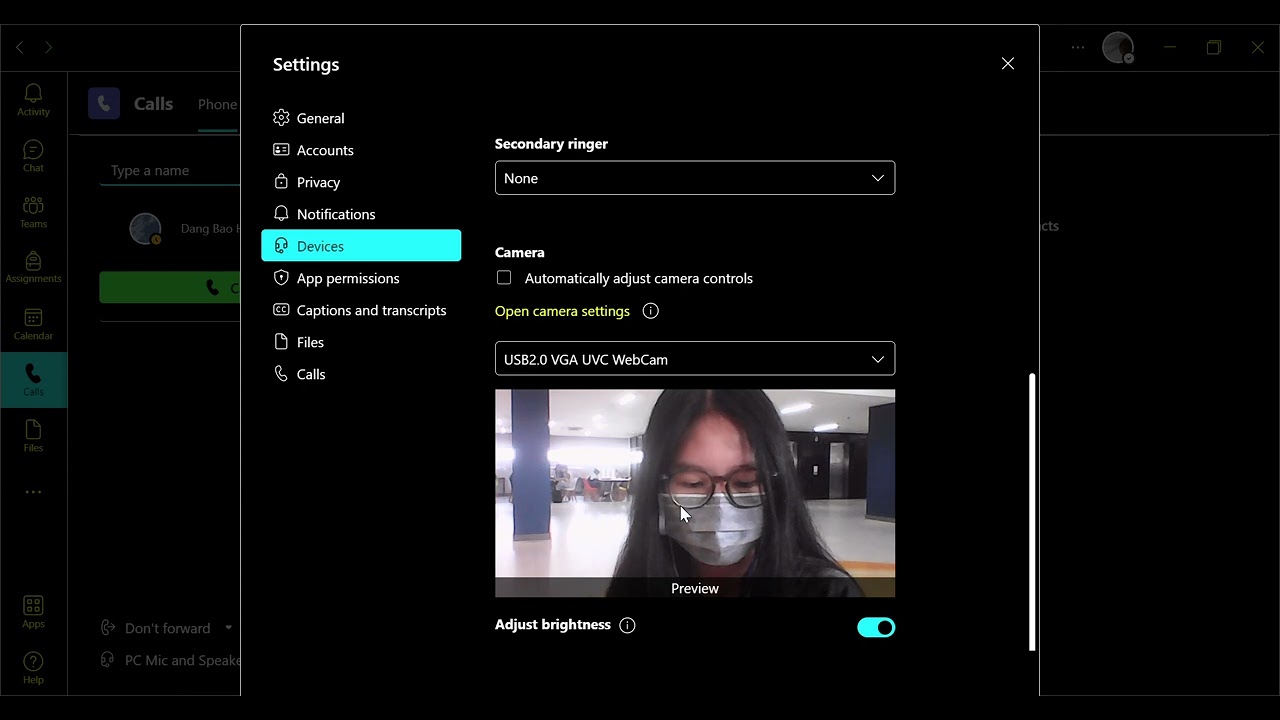Open Chat in the Teams sidebar
This screenshot has width=1280, height=720.
[x=33, y=156]
